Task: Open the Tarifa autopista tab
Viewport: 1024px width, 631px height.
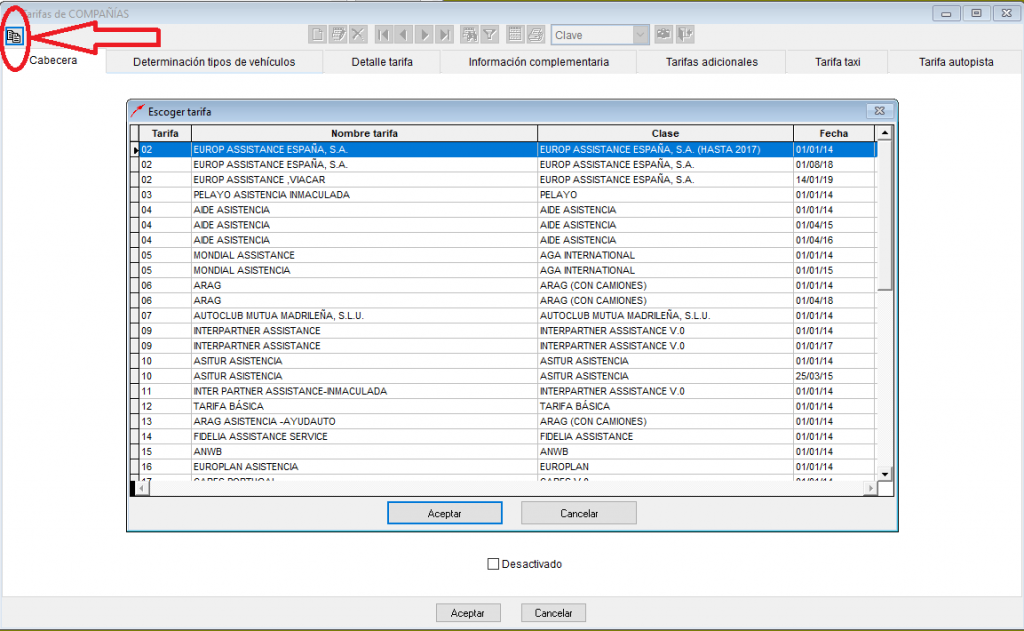Action: pos(955,62)
